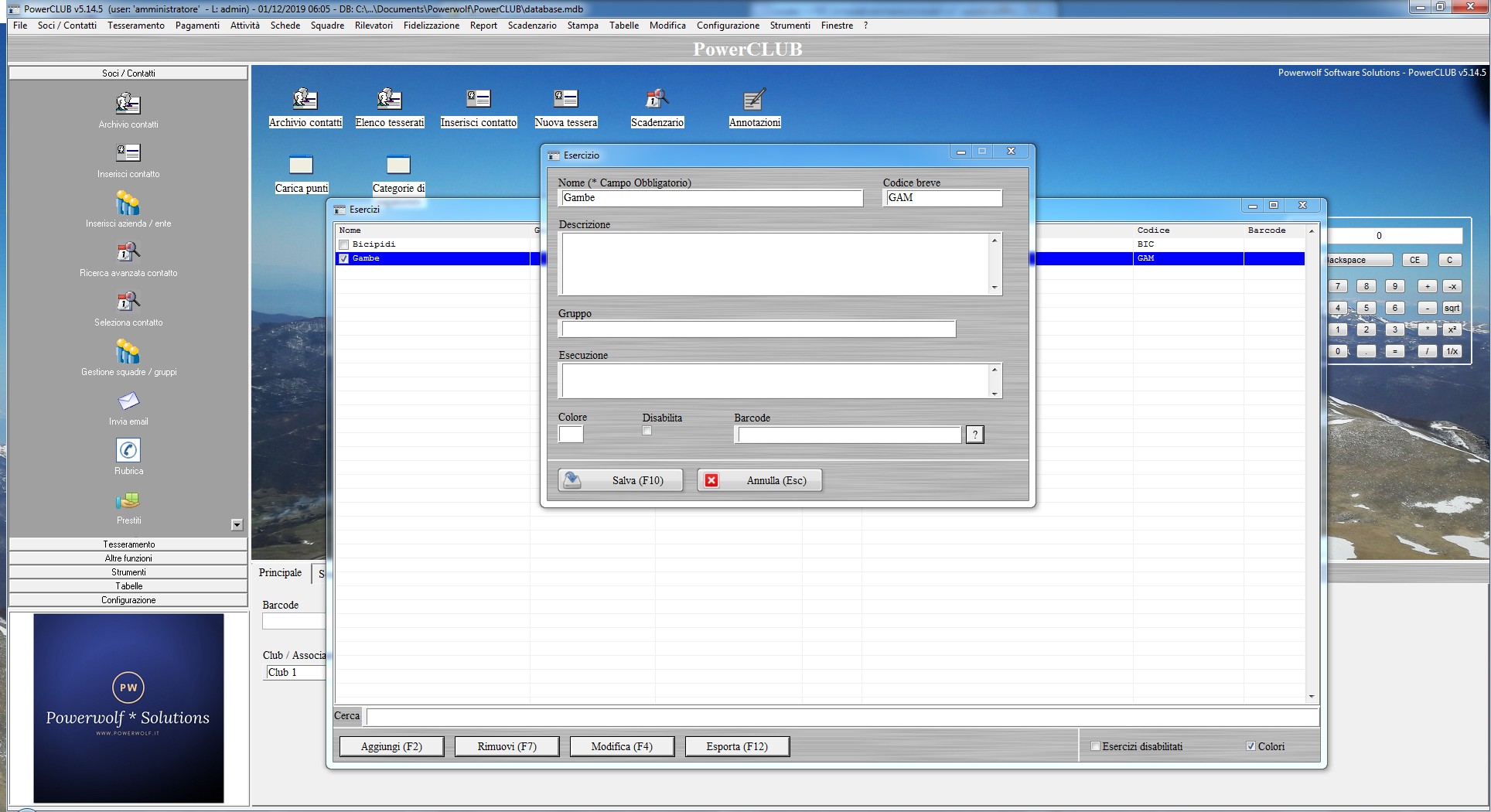Screen dimensions: 1491x812
Task: Open the Schede menu
Action: [285, 26]
